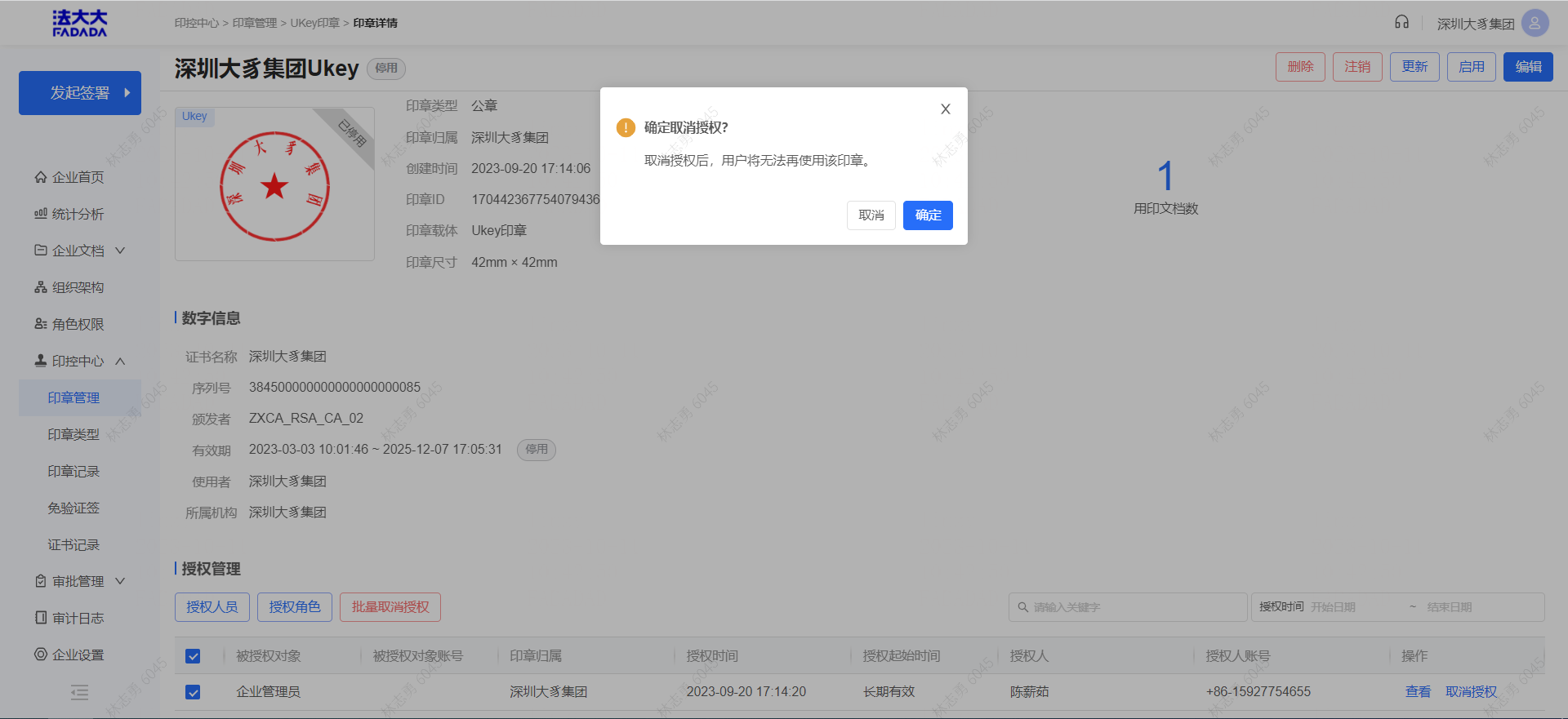The width and height of the screenshot is (1568, 719).
Task: Open 审计日志 in sidebar
Action: 78,618
